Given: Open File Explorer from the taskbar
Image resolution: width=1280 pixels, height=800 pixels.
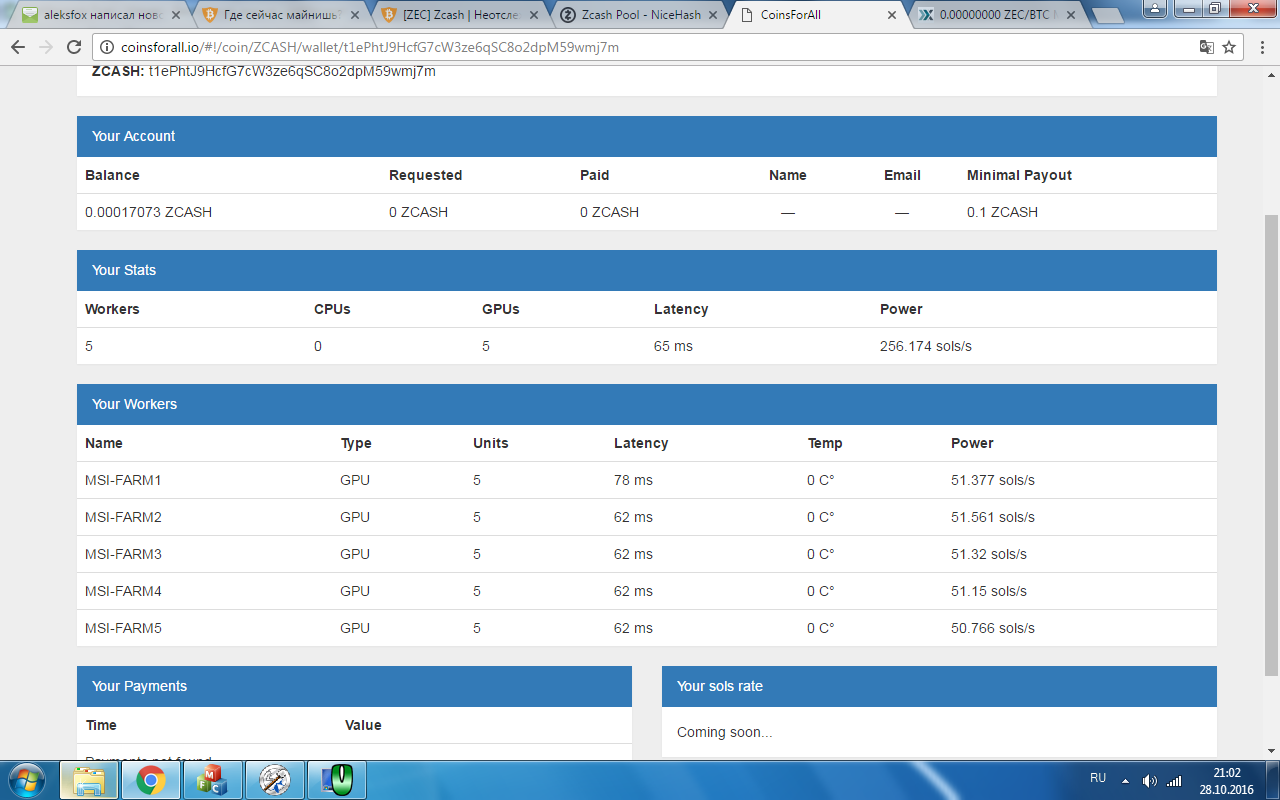Looking at the screenshot, I should point(88,780).
